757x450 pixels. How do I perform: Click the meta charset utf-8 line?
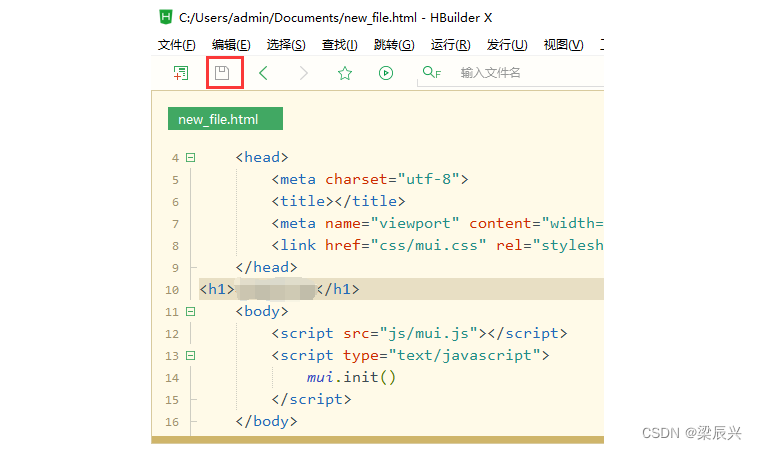370,179
